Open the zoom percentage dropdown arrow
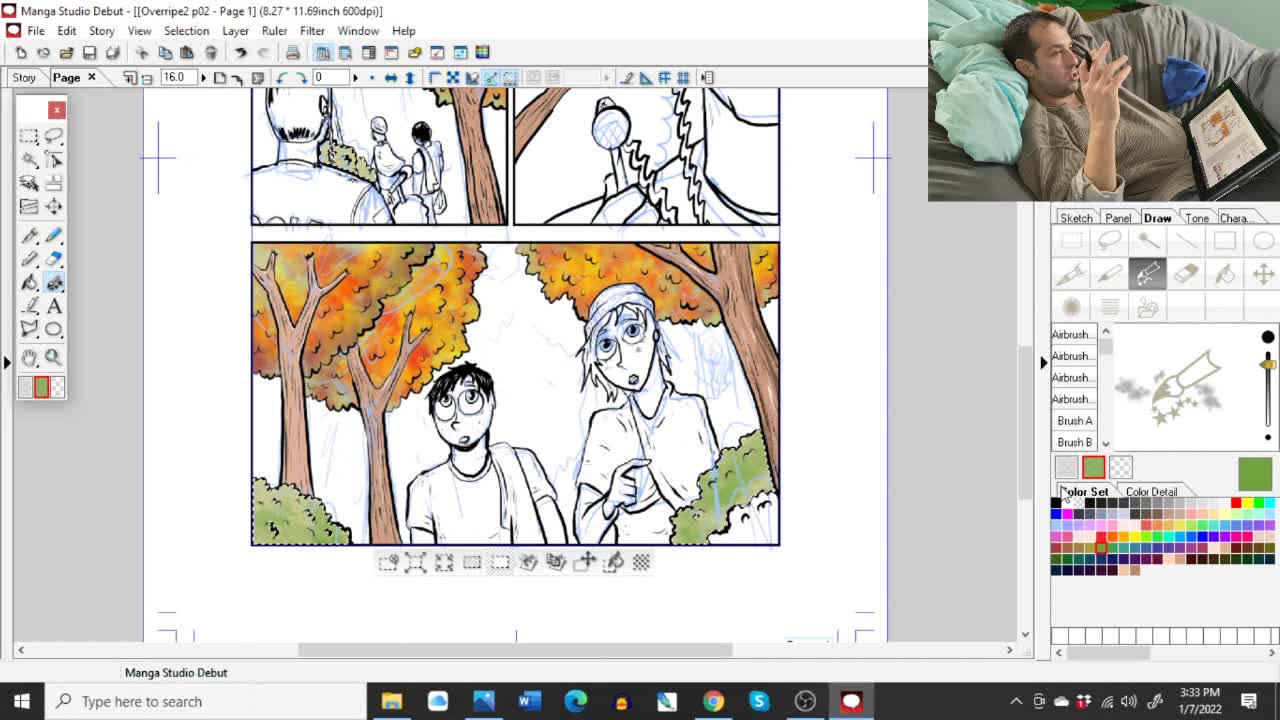This screenshot has width=1280, height=720. (203, 78)
